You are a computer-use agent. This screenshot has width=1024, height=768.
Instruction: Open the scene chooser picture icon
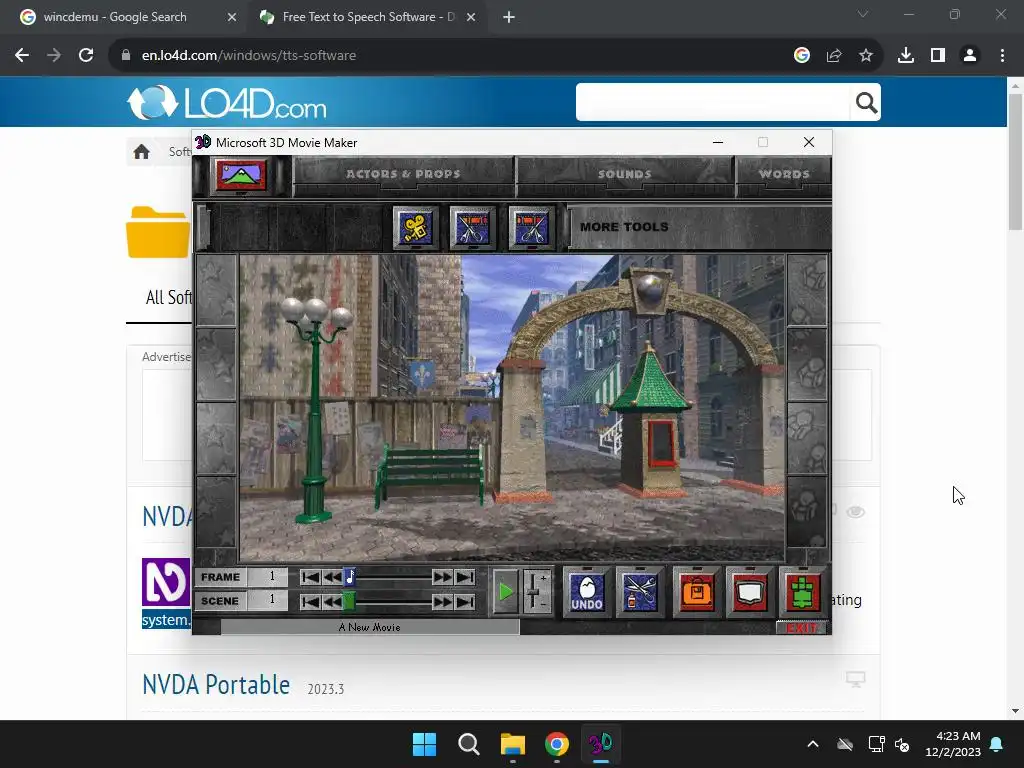[241, 175]
